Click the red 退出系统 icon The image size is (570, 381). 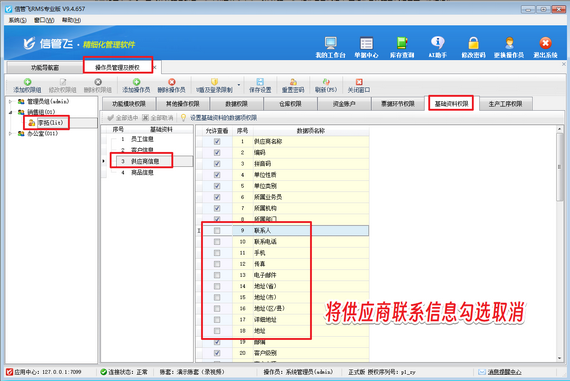[545, 43]
